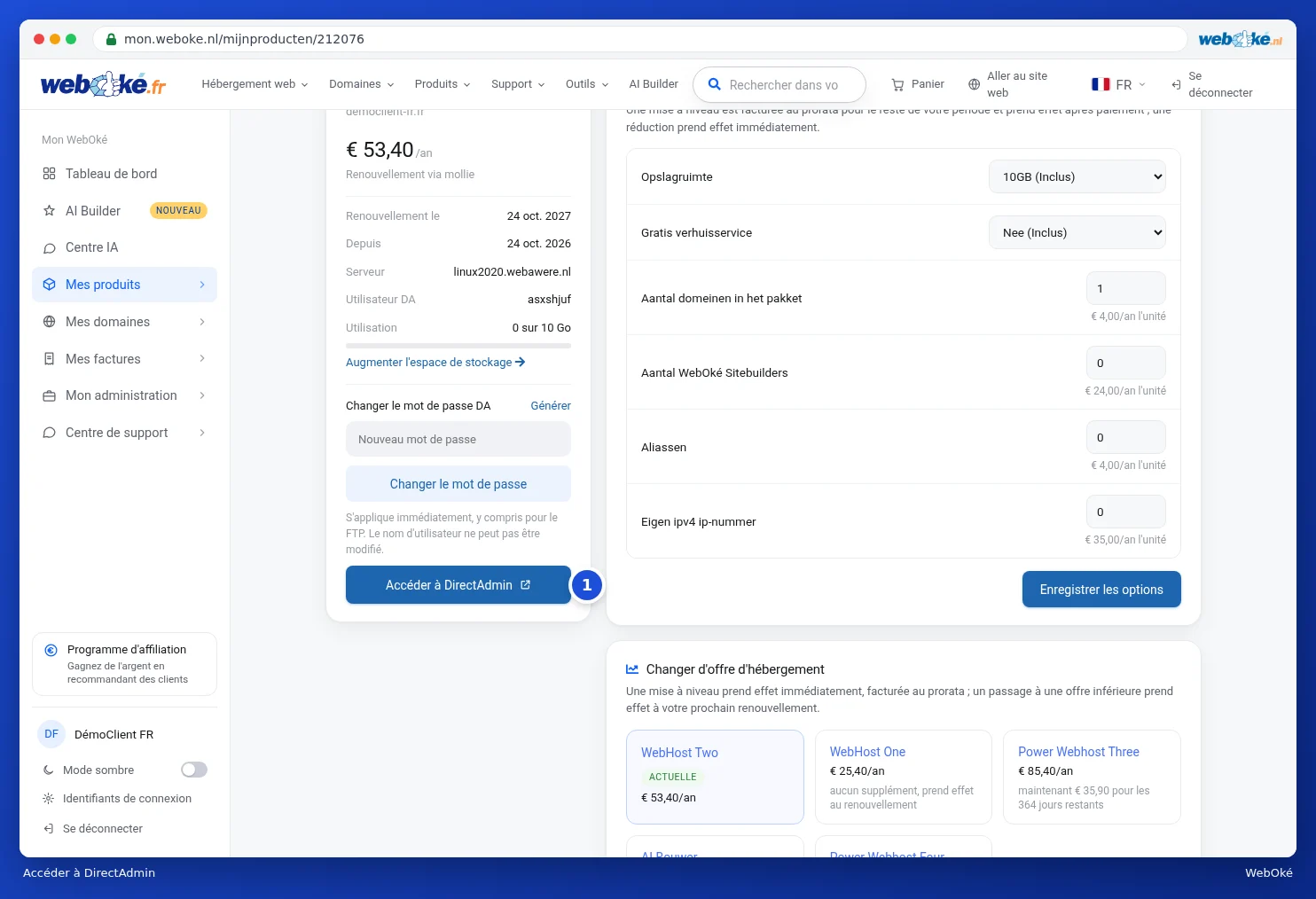Screen dimensions: 1316x899
Task: Click the Centre IA chat bubble icon
Action: coord(49,248)
